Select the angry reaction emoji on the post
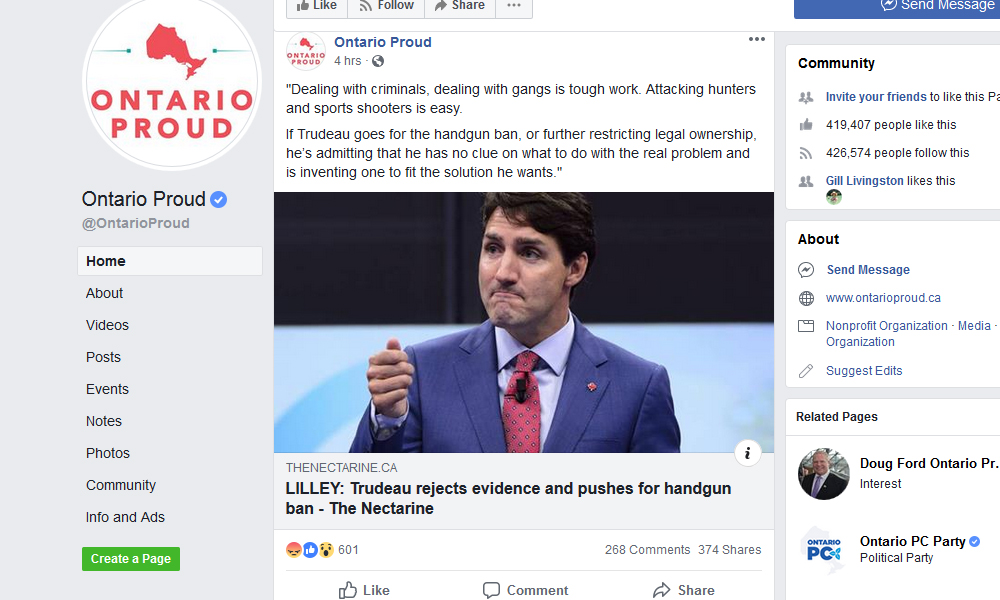The width and height of the screenshot is (1000, 600). (x=293, y=549)
